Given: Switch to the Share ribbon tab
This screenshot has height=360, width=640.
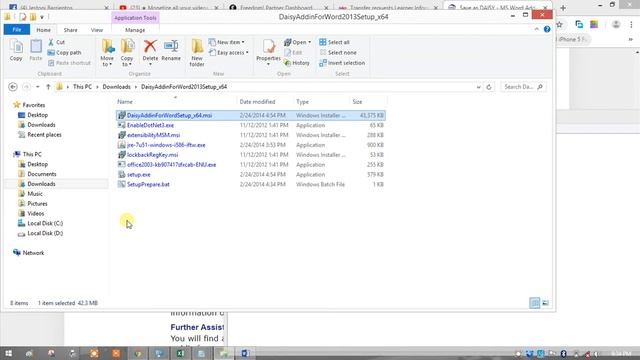Looking at the screenshot, I should click(70, 30).
